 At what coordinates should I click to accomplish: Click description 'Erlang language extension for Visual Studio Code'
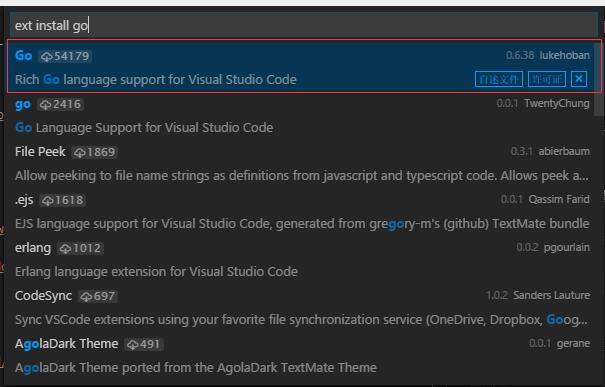click(156, 272)
